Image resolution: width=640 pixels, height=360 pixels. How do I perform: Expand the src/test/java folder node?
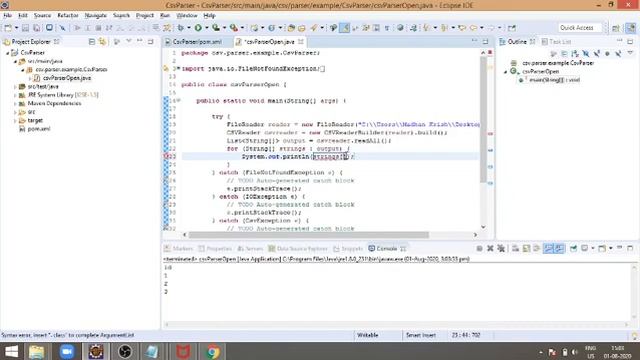(x=16, y=87)
